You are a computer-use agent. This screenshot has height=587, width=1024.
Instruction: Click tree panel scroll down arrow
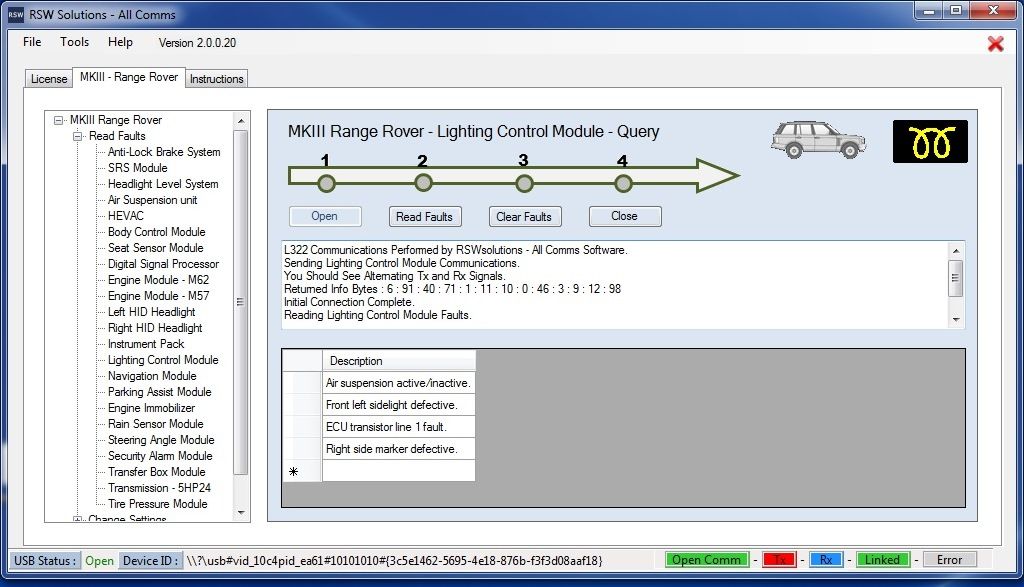click(x=241, y=513)
